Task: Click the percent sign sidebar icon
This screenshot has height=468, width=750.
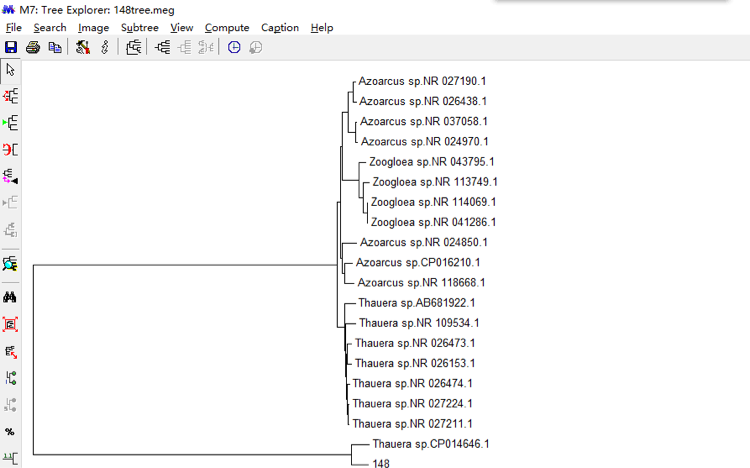Action: [10, 432]
